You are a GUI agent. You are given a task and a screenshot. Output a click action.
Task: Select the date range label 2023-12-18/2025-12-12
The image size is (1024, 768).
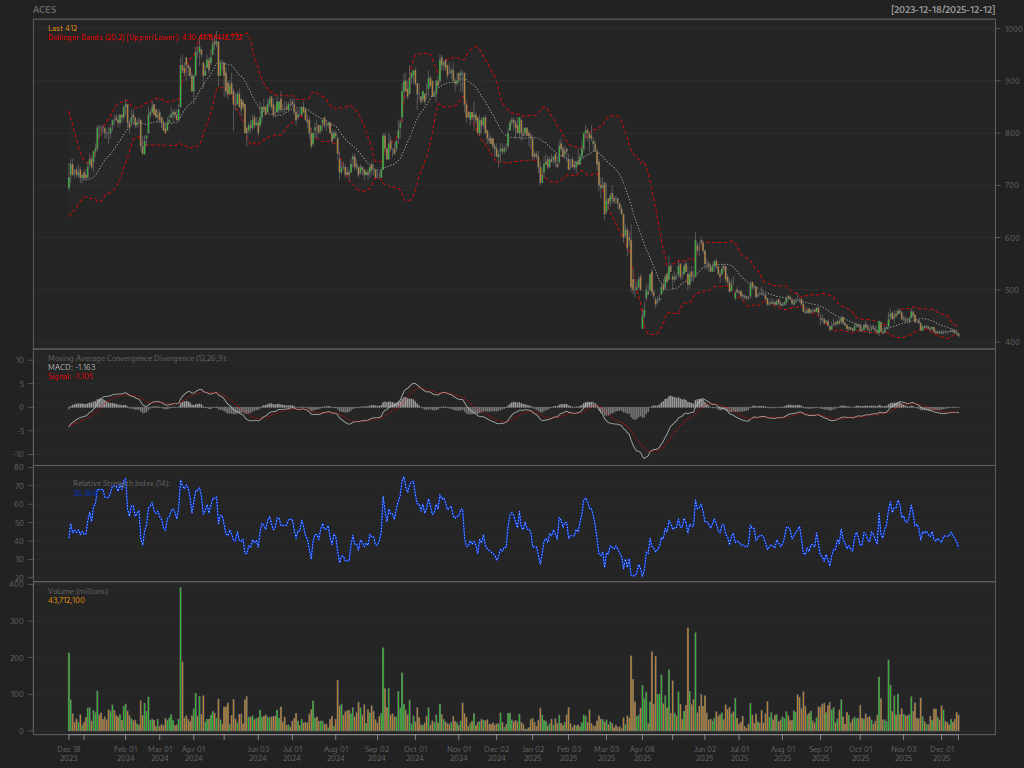coord(943,10)
